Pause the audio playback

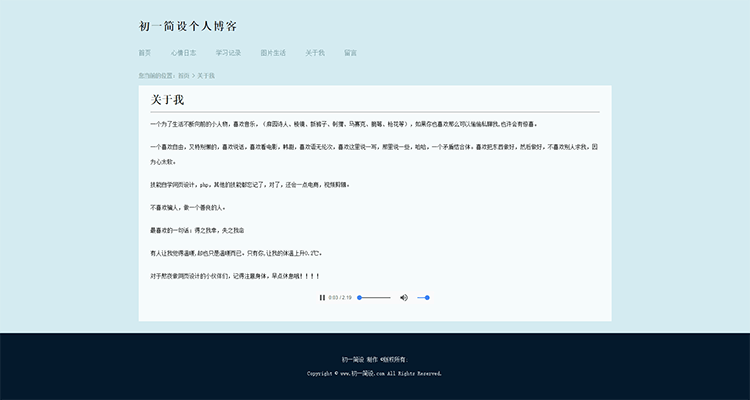point(322,297)
